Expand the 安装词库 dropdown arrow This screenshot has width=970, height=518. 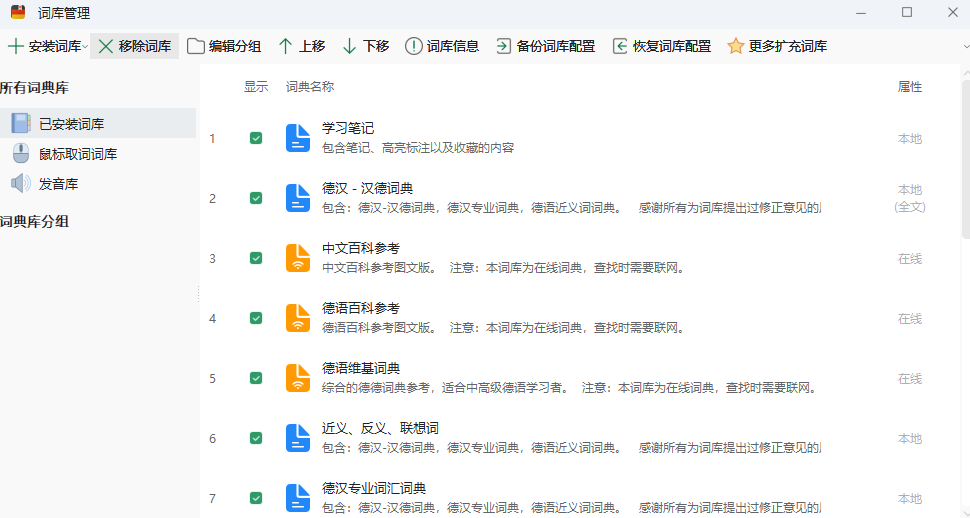click(85, 47)
